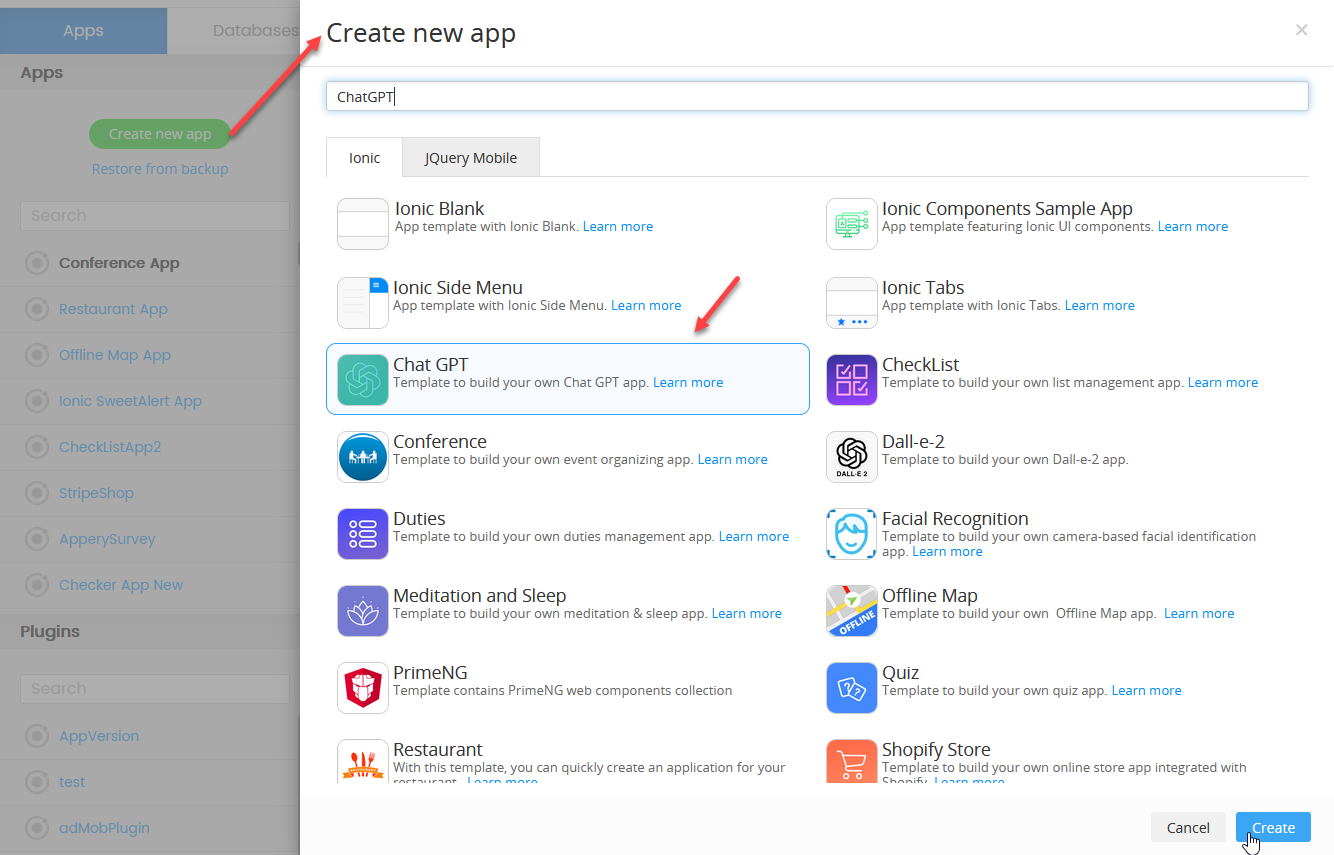Pick the Ionic Tabs template icon
Screen dimensions: 1334x855
(x=852, y=303)
